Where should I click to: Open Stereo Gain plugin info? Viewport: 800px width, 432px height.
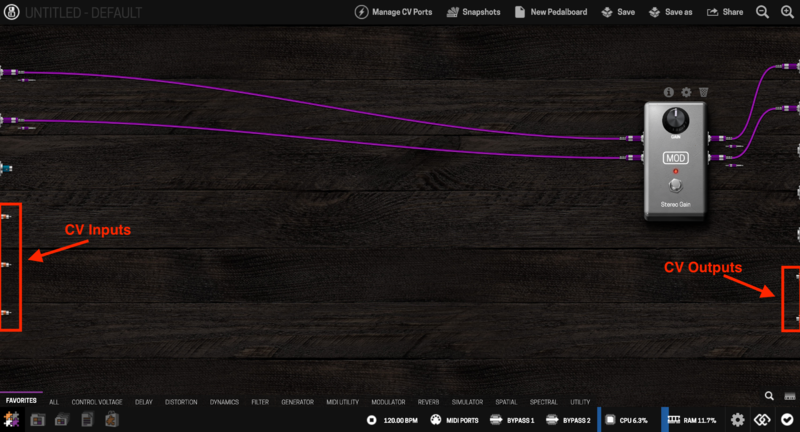669,92
